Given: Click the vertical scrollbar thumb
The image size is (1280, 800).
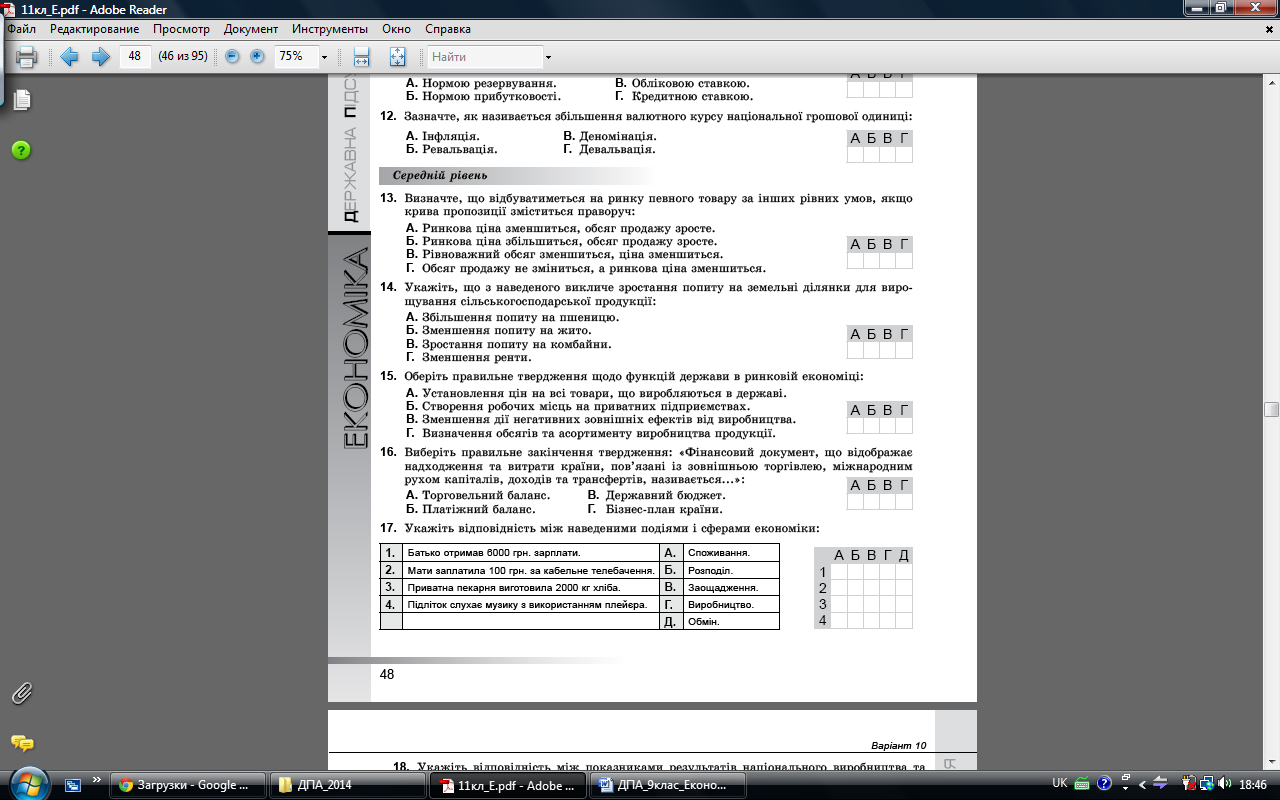Looking at the screenshot, I should [1271, 409].
